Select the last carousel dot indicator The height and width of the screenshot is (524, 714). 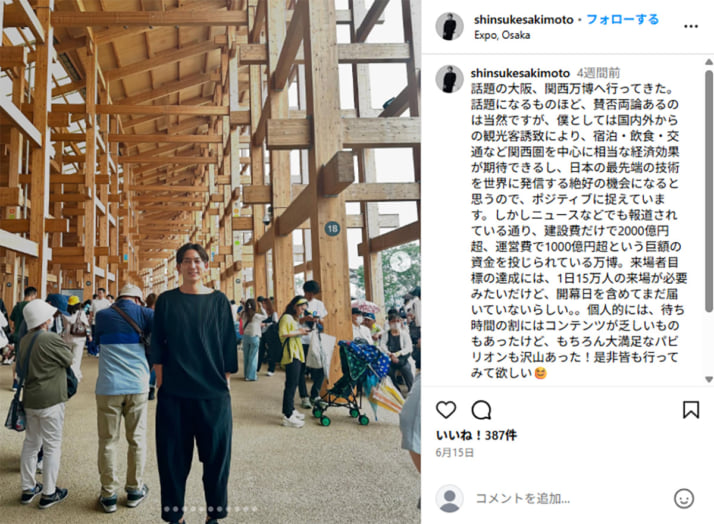255,509
